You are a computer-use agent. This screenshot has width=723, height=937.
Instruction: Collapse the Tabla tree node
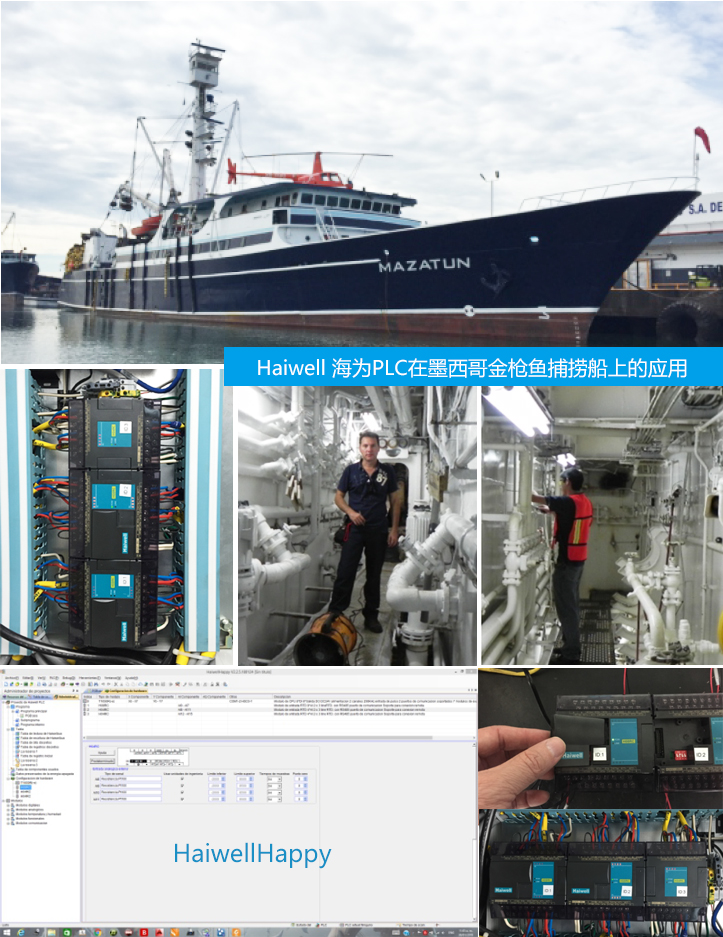pyautogui.click(x=8, y=729)
